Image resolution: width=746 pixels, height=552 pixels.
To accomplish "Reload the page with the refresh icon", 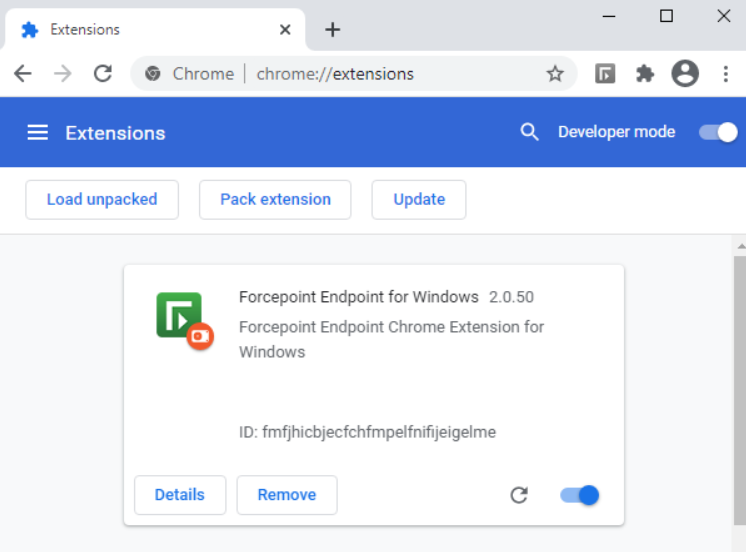I will (x=102, y=73).
